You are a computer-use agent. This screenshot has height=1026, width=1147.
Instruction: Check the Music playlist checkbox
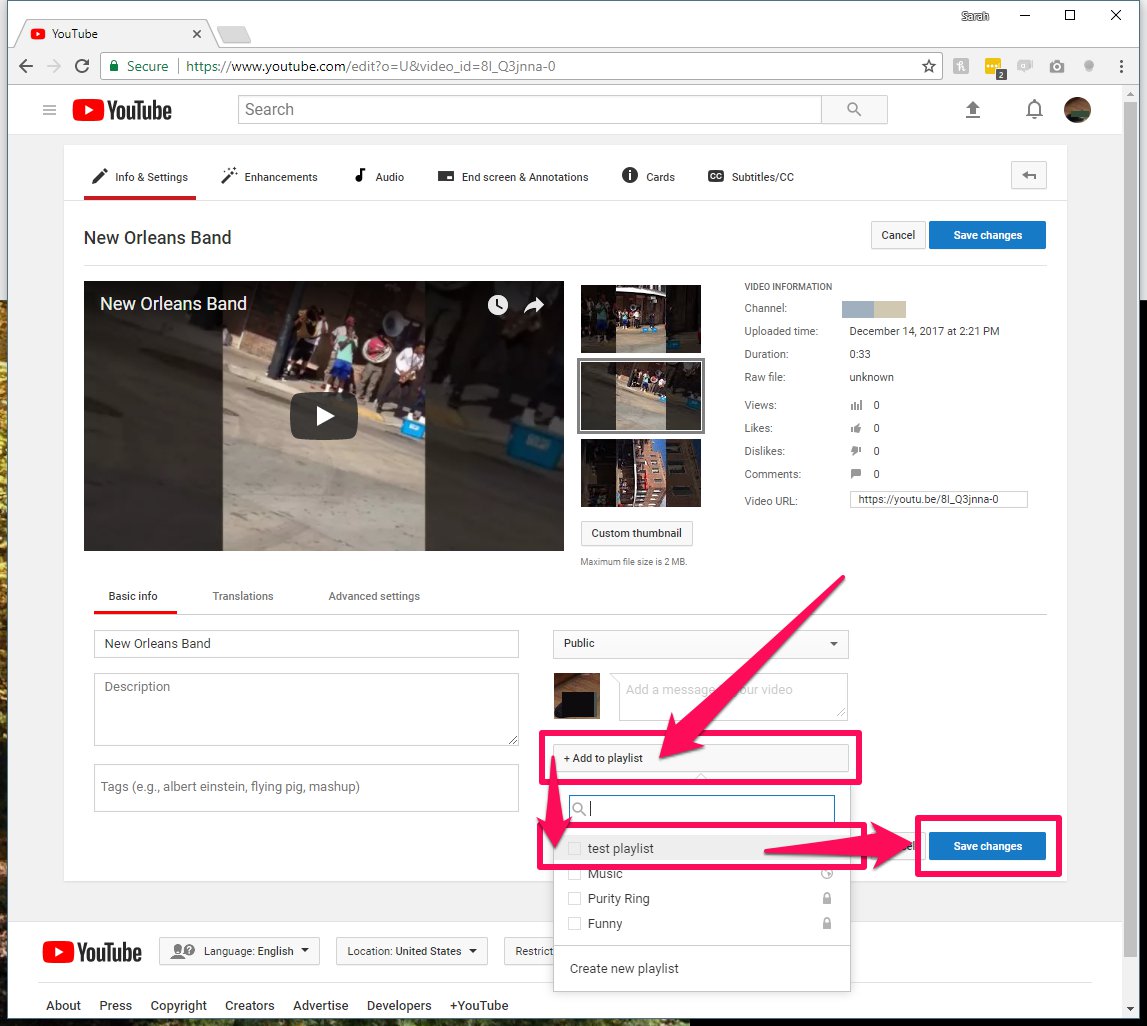(x=575, y=874)
